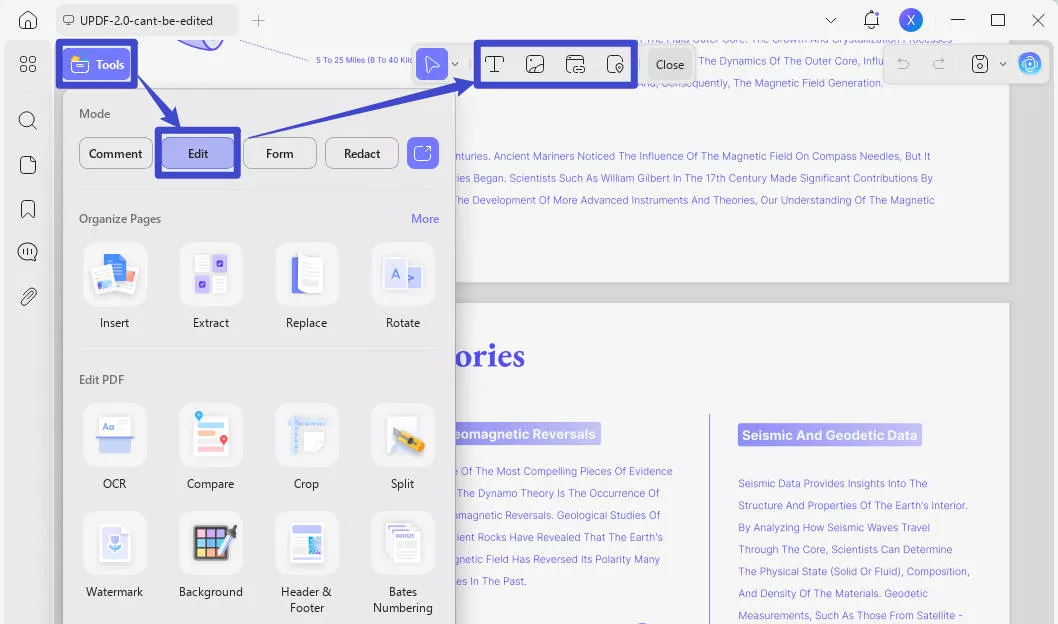Enable Redact mode
1058x624 pixels.
[361, 153]
